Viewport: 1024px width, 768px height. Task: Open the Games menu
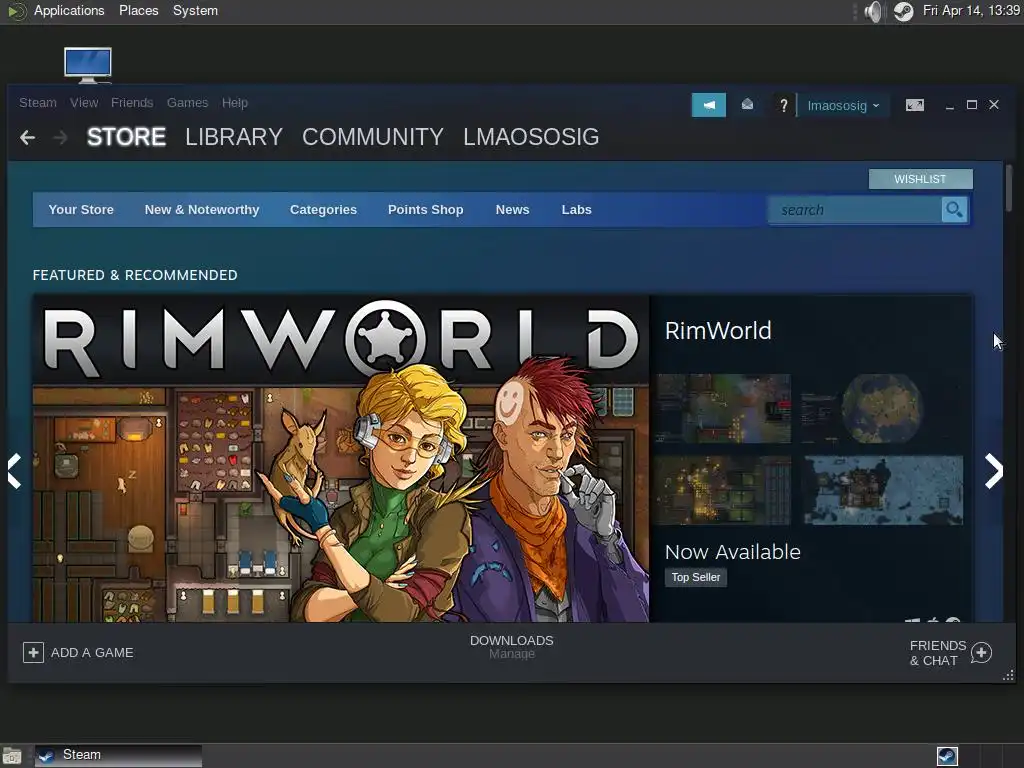pyautogui.click(x=187, y=103)
